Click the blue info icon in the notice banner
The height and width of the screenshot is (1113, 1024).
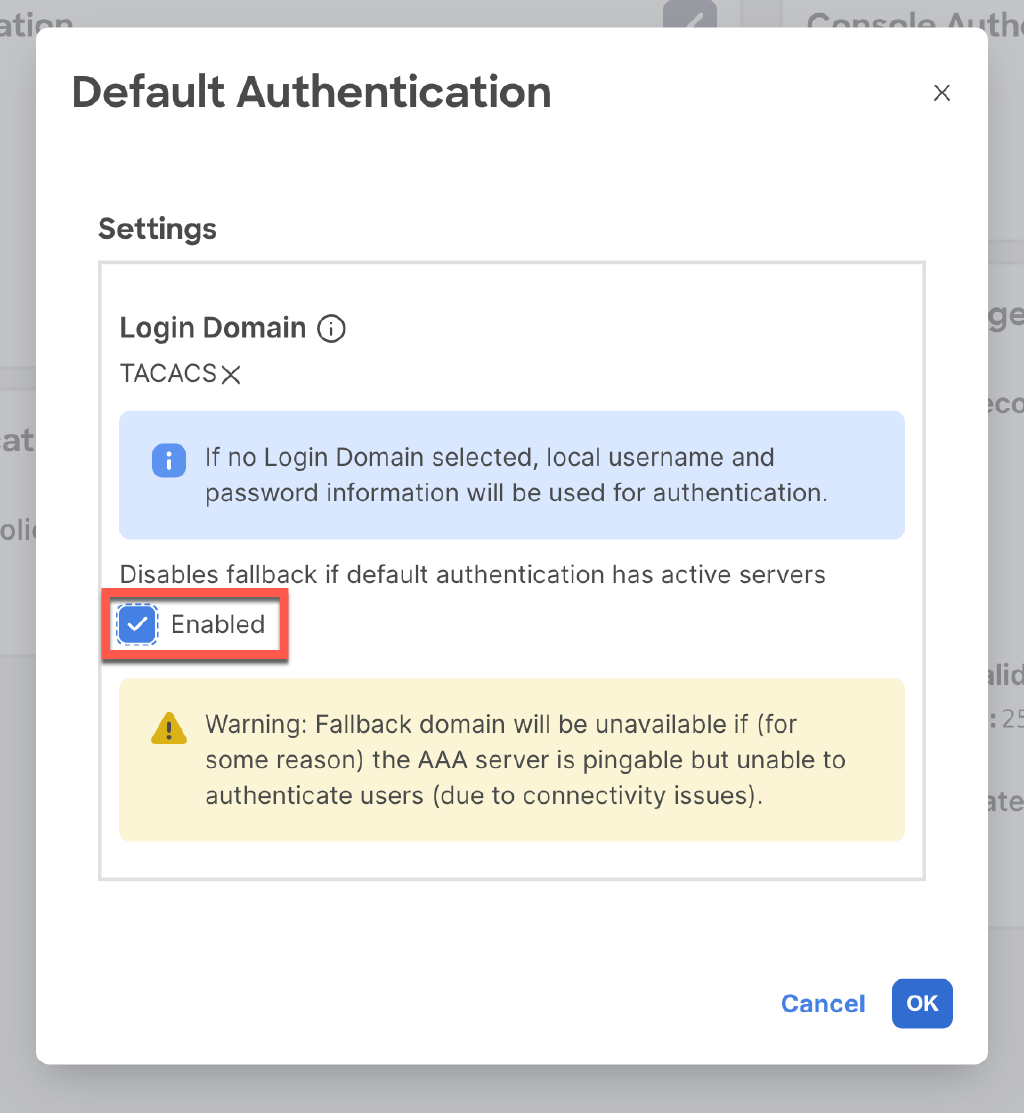pos(169,461)
